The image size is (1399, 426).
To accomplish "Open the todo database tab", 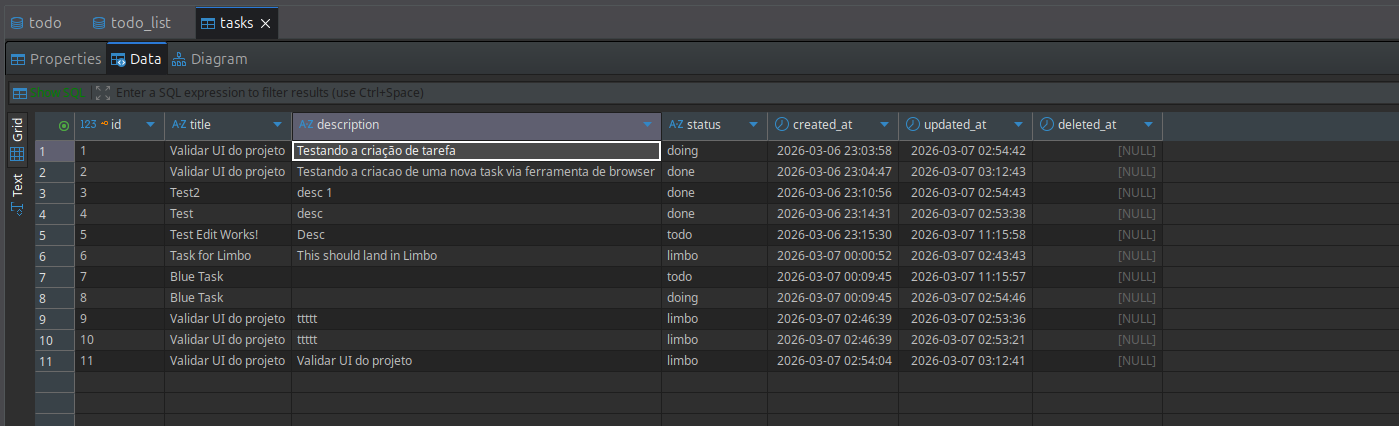I will (x=37, y=23).
